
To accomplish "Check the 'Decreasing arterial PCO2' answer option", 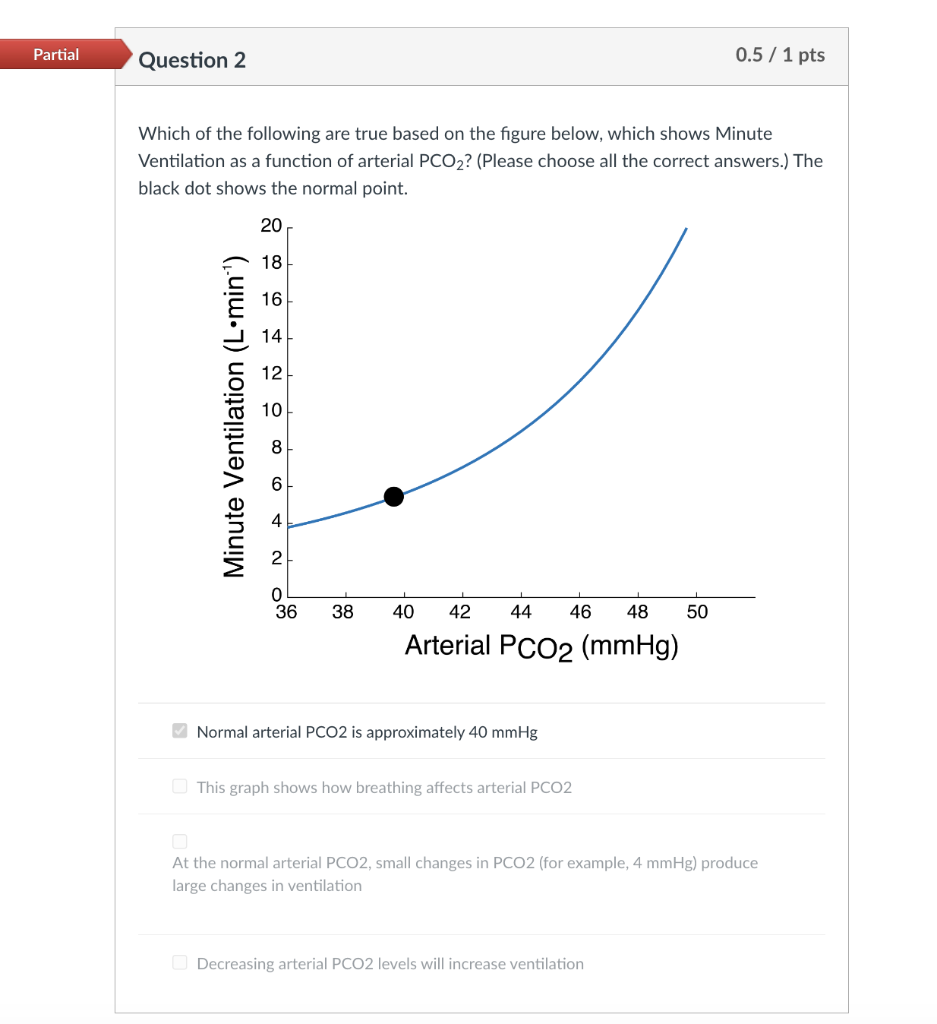I will tap(179, 962).
